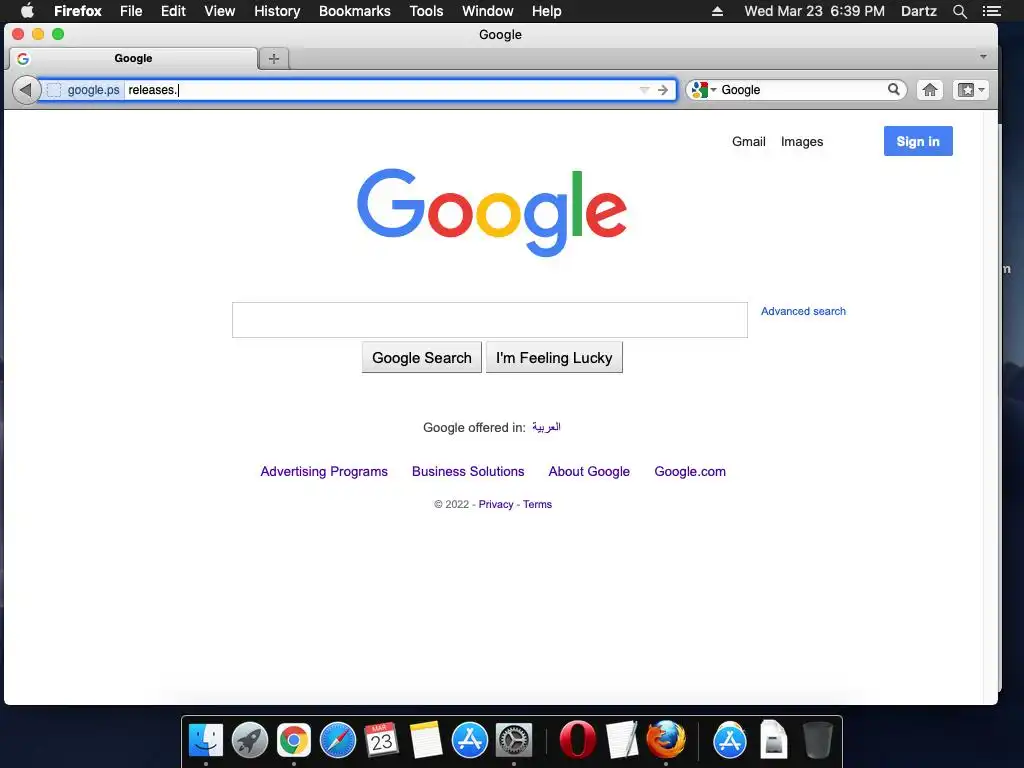Launch Google Chrome from the Dock
Screen dimensions: 1024x768
293,741
